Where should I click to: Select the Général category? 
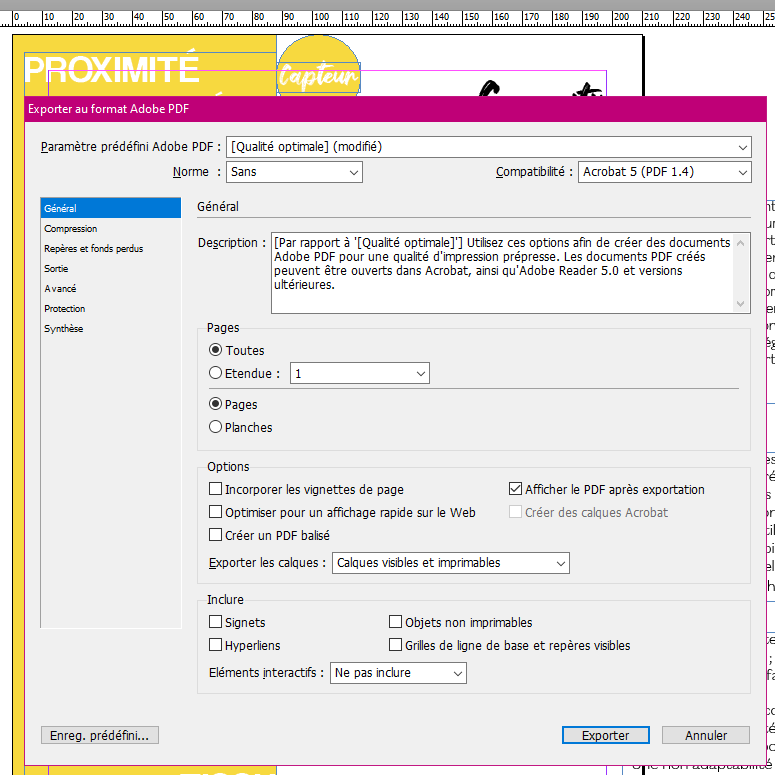pos(111,208)
